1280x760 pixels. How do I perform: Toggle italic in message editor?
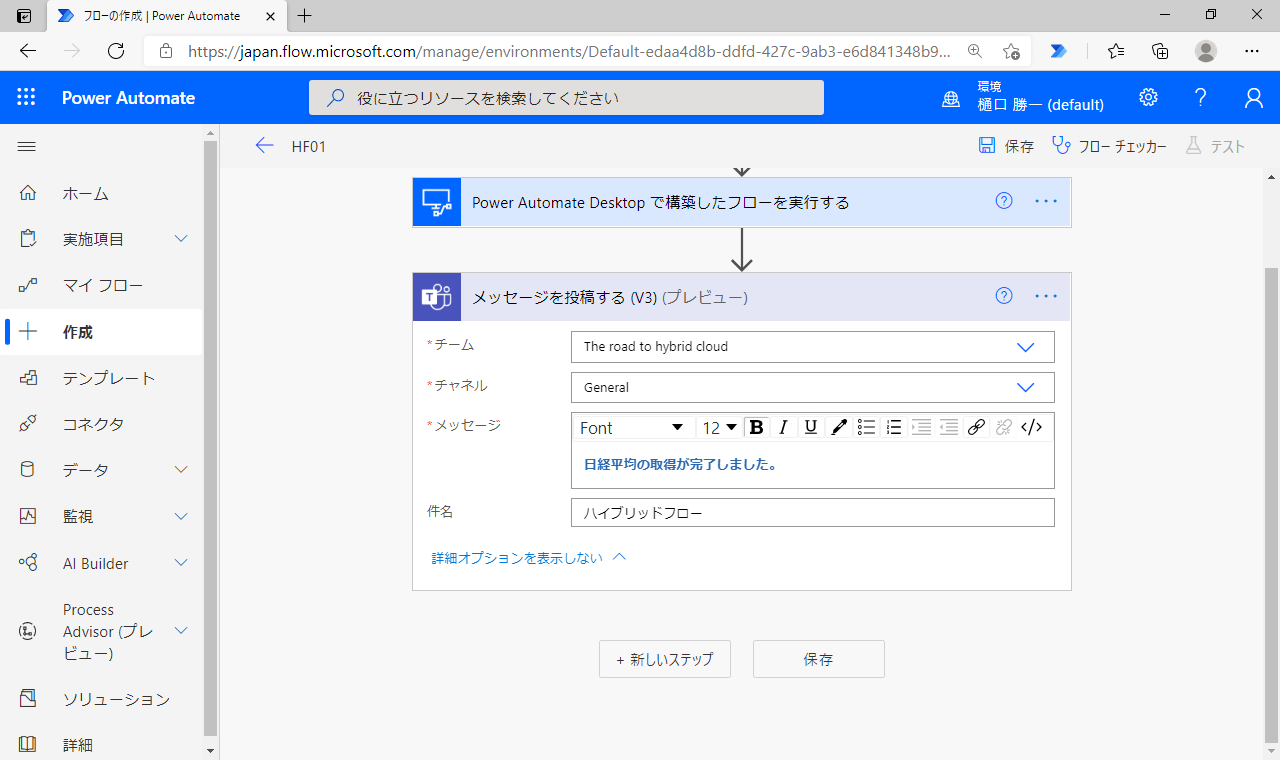coord(784,427)
